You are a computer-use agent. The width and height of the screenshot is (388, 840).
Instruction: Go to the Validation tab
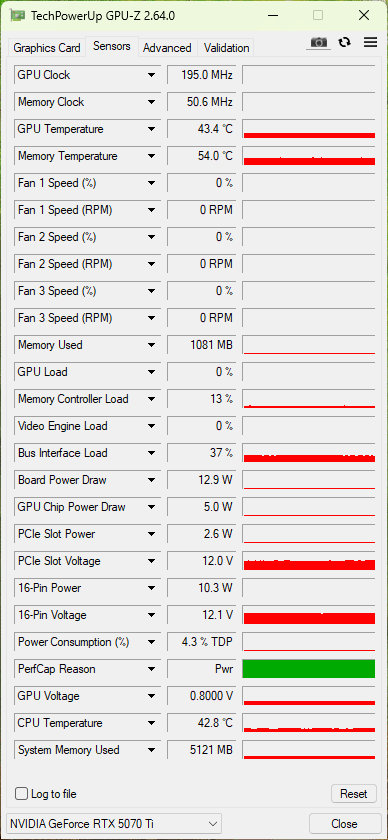(x=226, y=48)
